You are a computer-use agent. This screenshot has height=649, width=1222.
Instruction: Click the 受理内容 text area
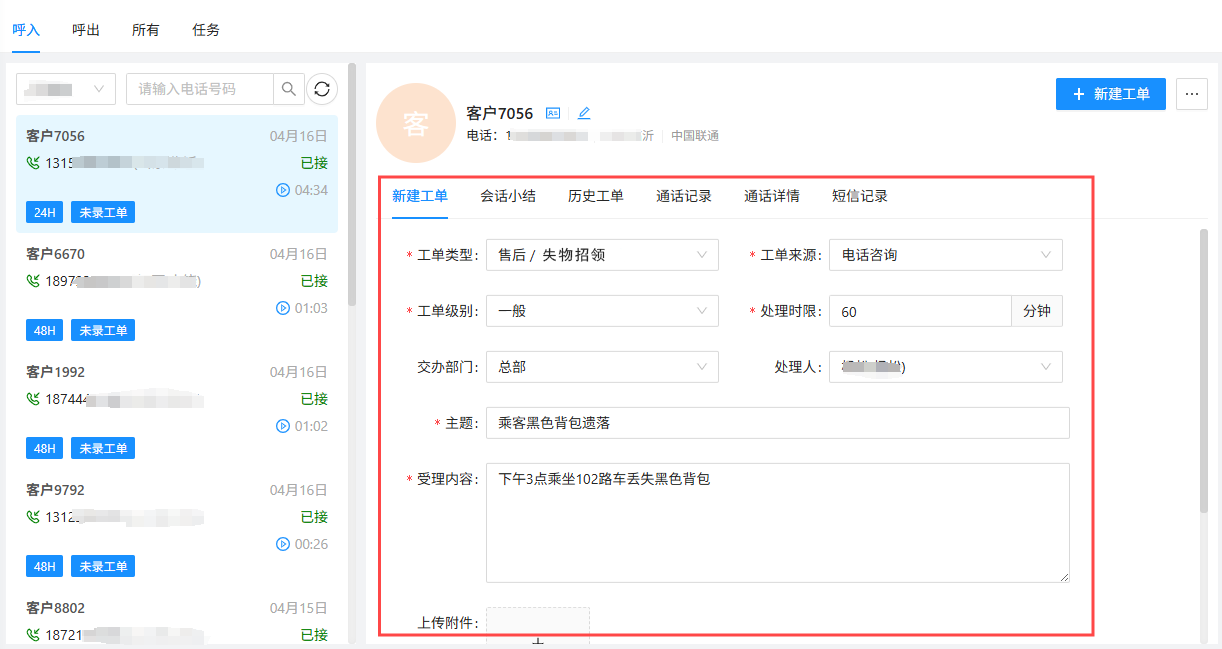click(x=777, y=522)
